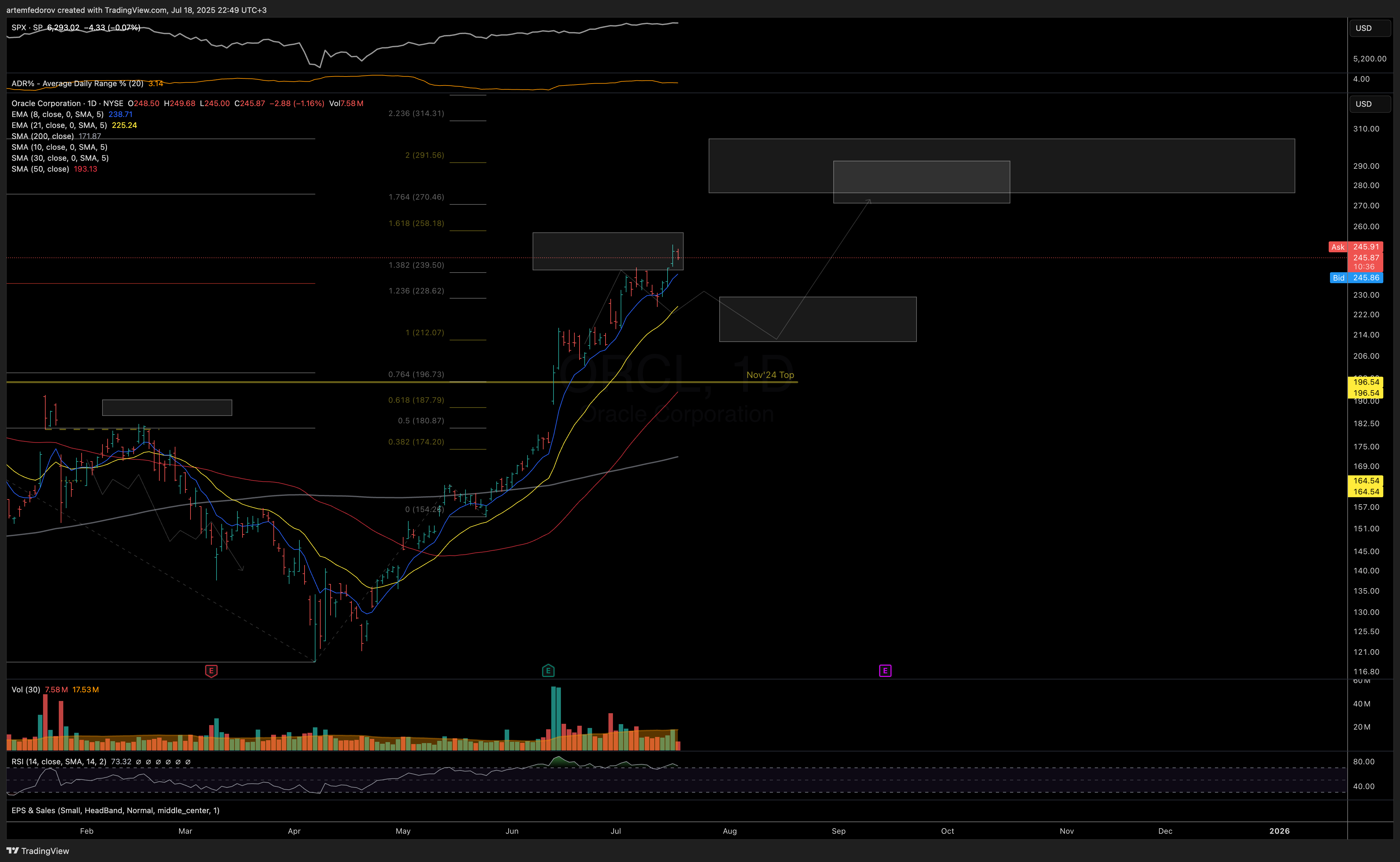1400x862 pixels.
Task: Click the EPS & Sales indicator legend
Action: click(x=115, y=810)
